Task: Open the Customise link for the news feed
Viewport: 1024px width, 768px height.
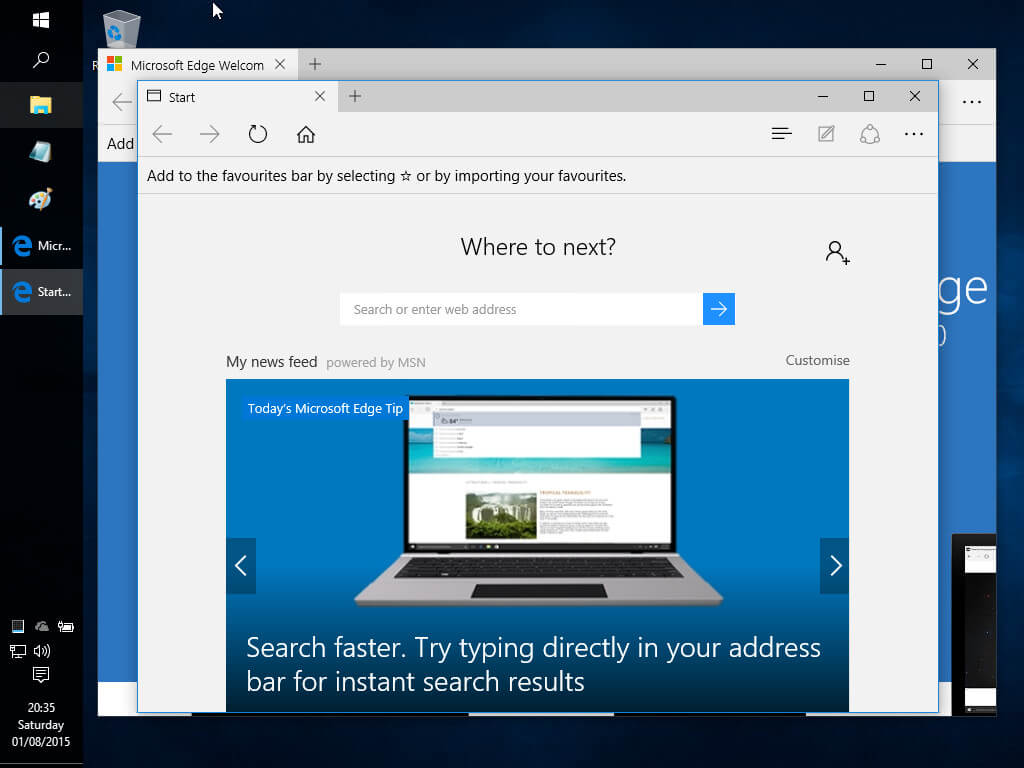Action: (817, 360)
